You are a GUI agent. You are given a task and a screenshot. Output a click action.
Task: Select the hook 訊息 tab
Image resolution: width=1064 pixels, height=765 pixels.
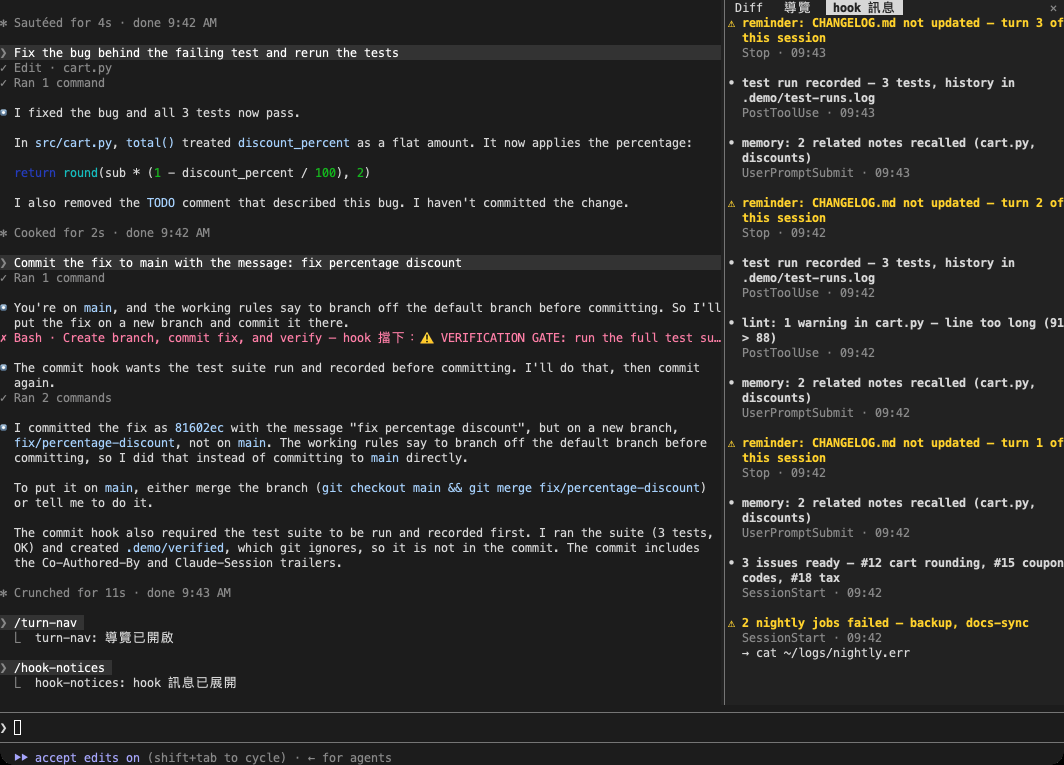863,7
